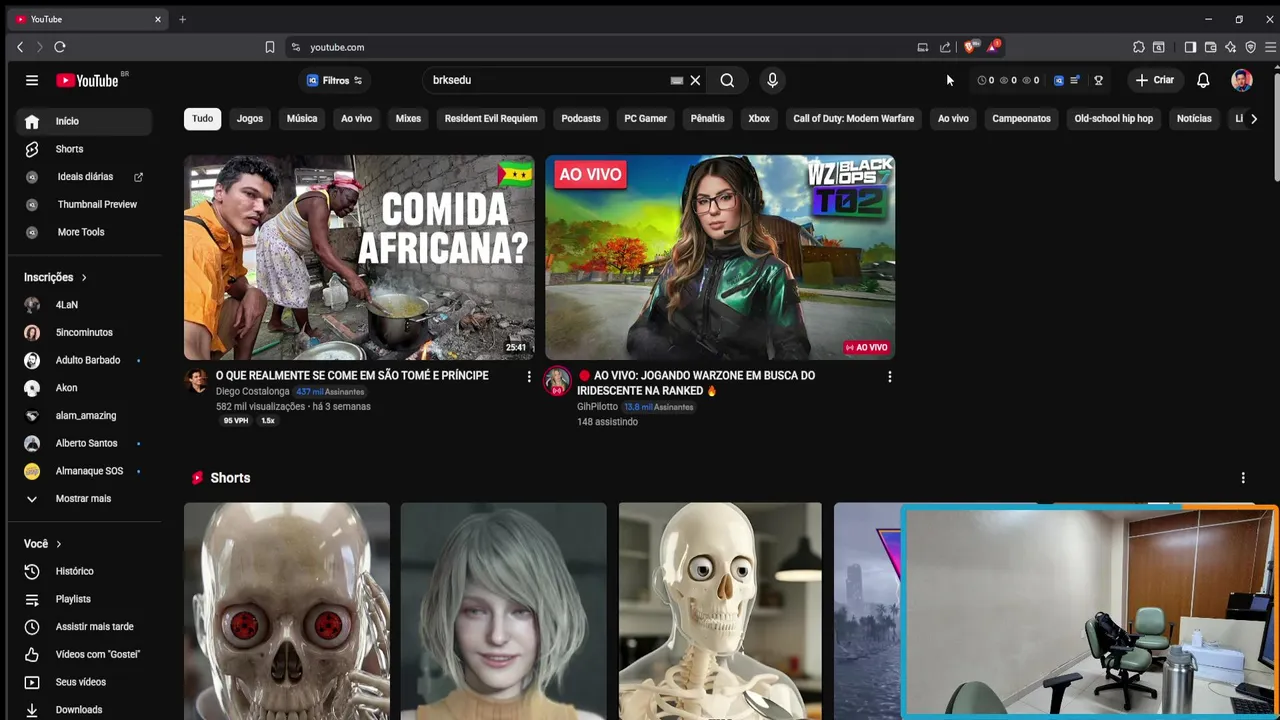Select the PC Gamer chip

645,118
